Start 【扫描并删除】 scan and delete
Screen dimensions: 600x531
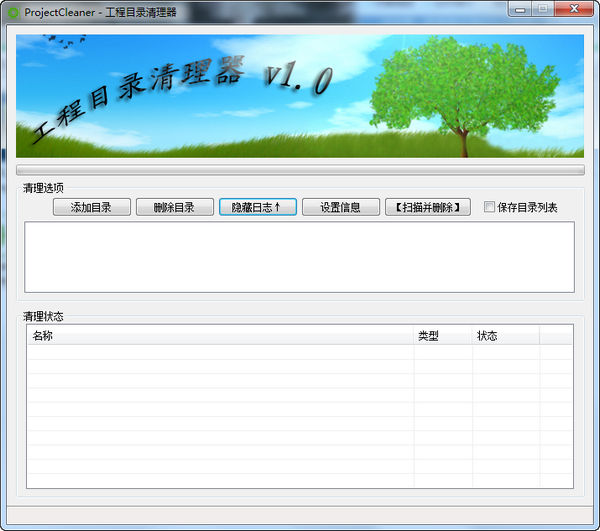428,207
